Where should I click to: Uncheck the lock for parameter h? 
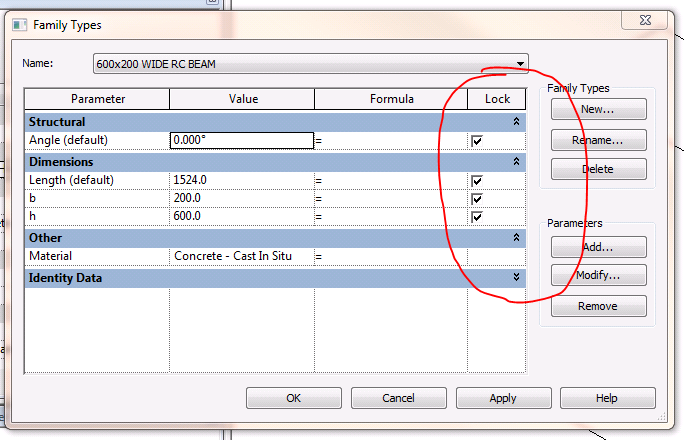(477, 217)
